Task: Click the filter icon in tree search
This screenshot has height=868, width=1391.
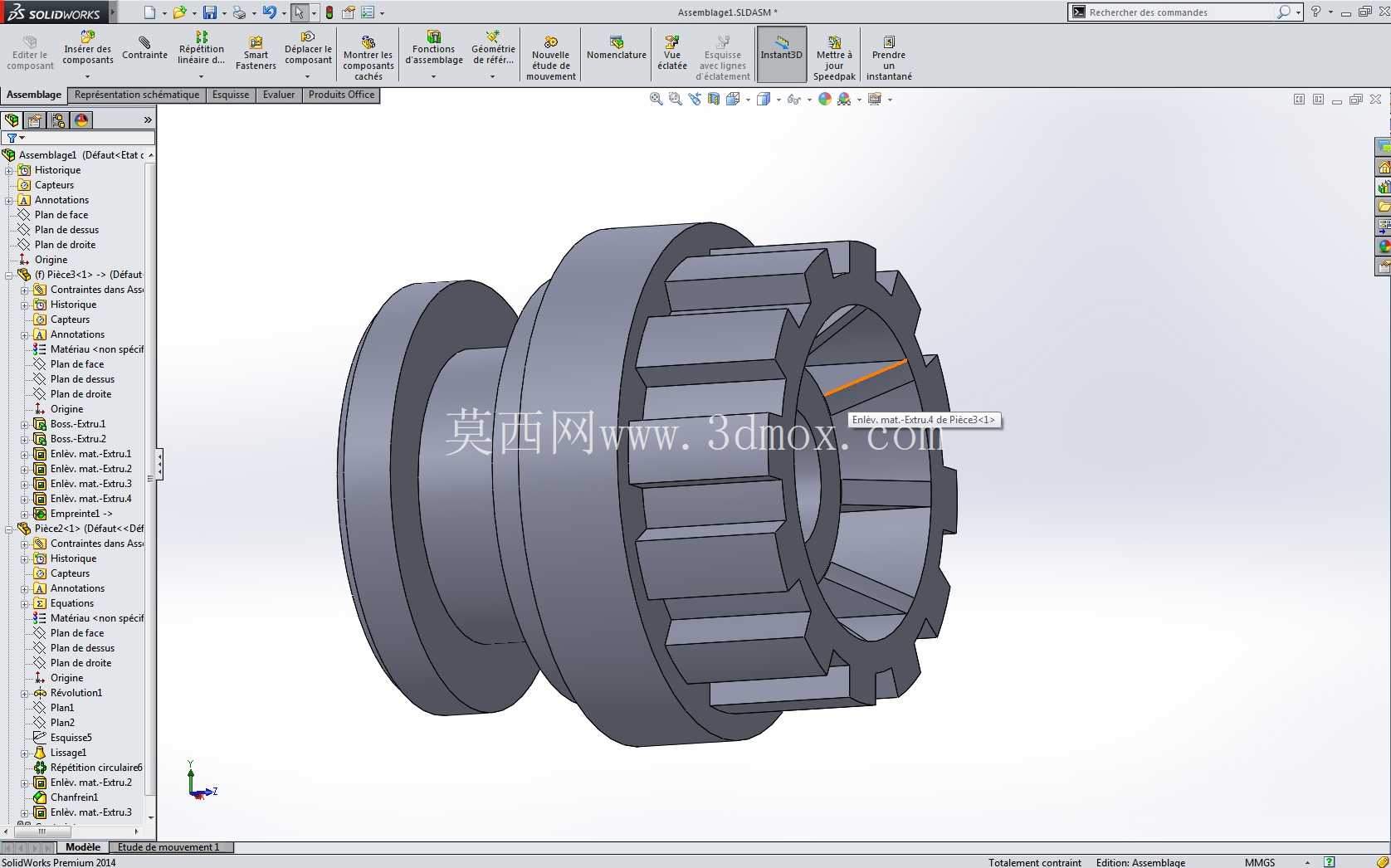Action: click(x=12, y=138)
